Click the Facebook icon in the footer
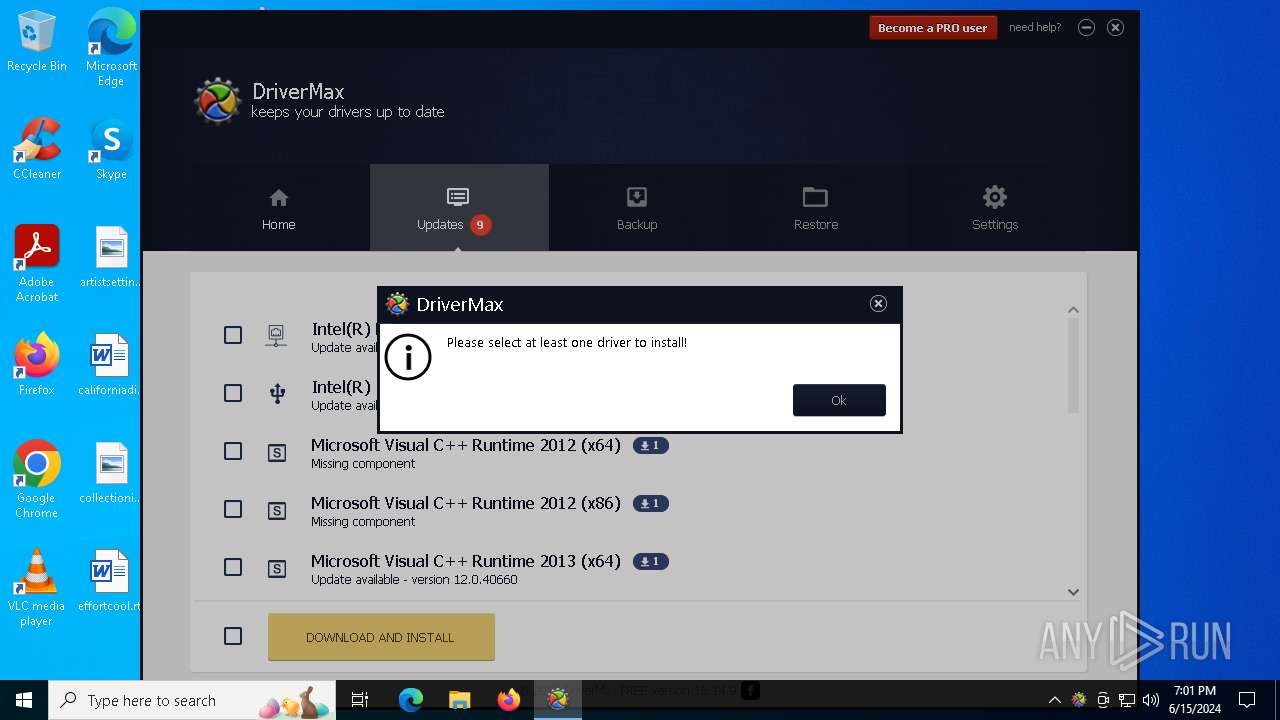1280x720 pixels. tap(750, 690)
